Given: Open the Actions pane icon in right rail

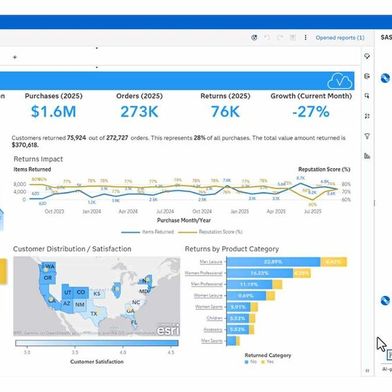Looking at the screenshot, I should pyautogui.click(x=367, y=76).
